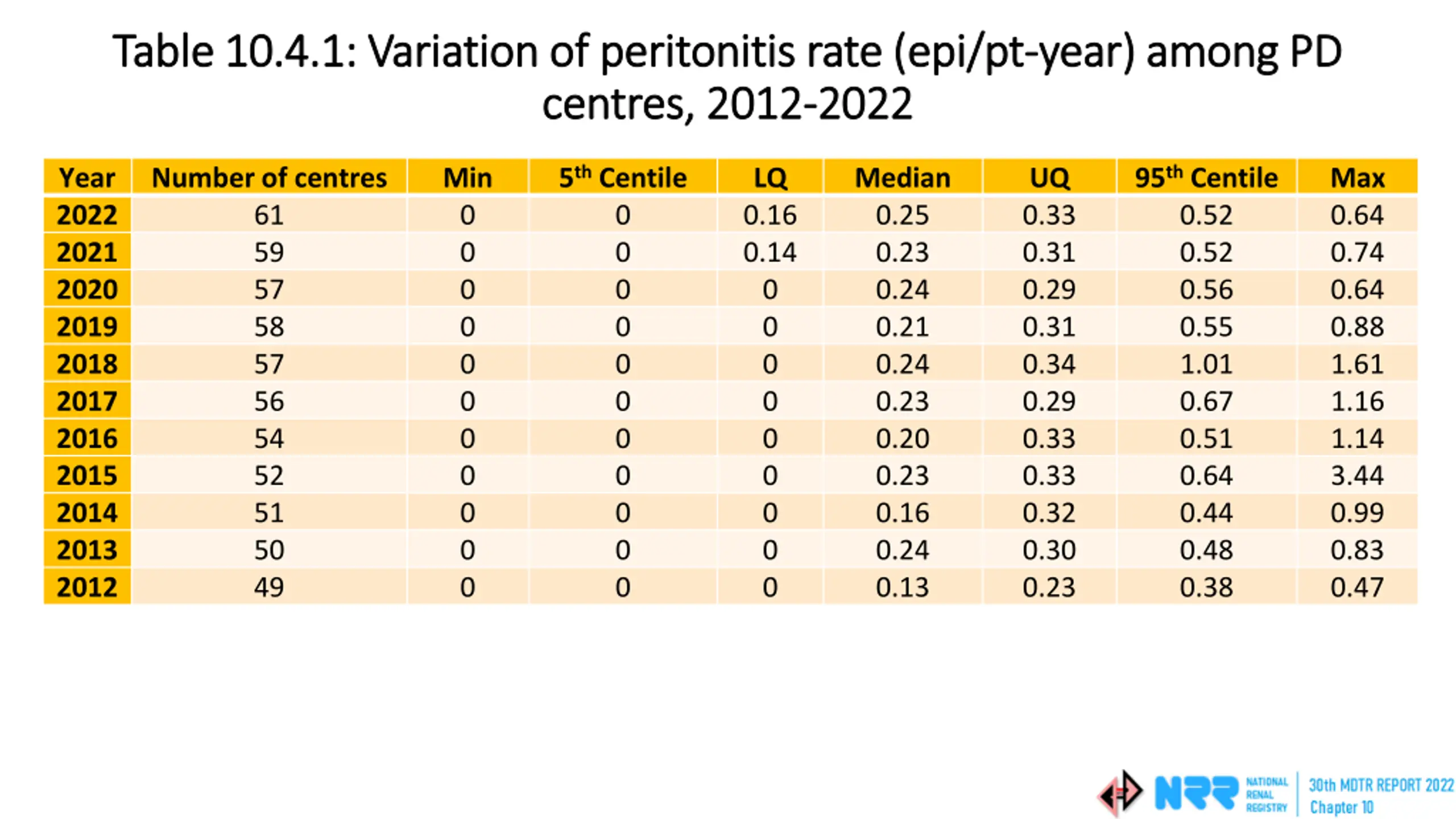The width and height of the screenshot is (1456, 819).
Task: Select the 2018 year row label
Action: coord(87,363)
